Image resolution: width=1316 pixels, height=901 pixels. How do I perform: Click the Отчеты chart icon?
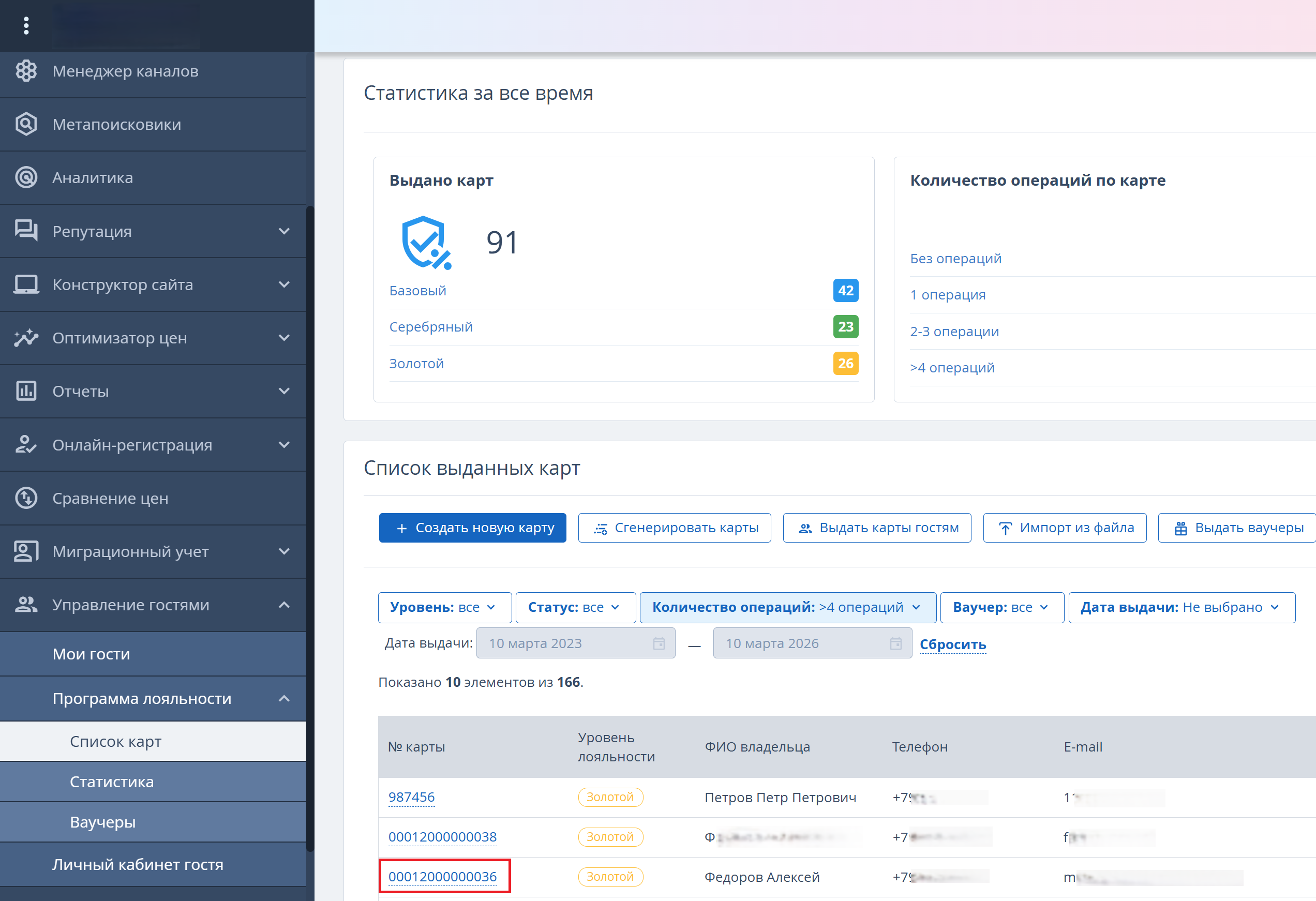coord(26,391)
